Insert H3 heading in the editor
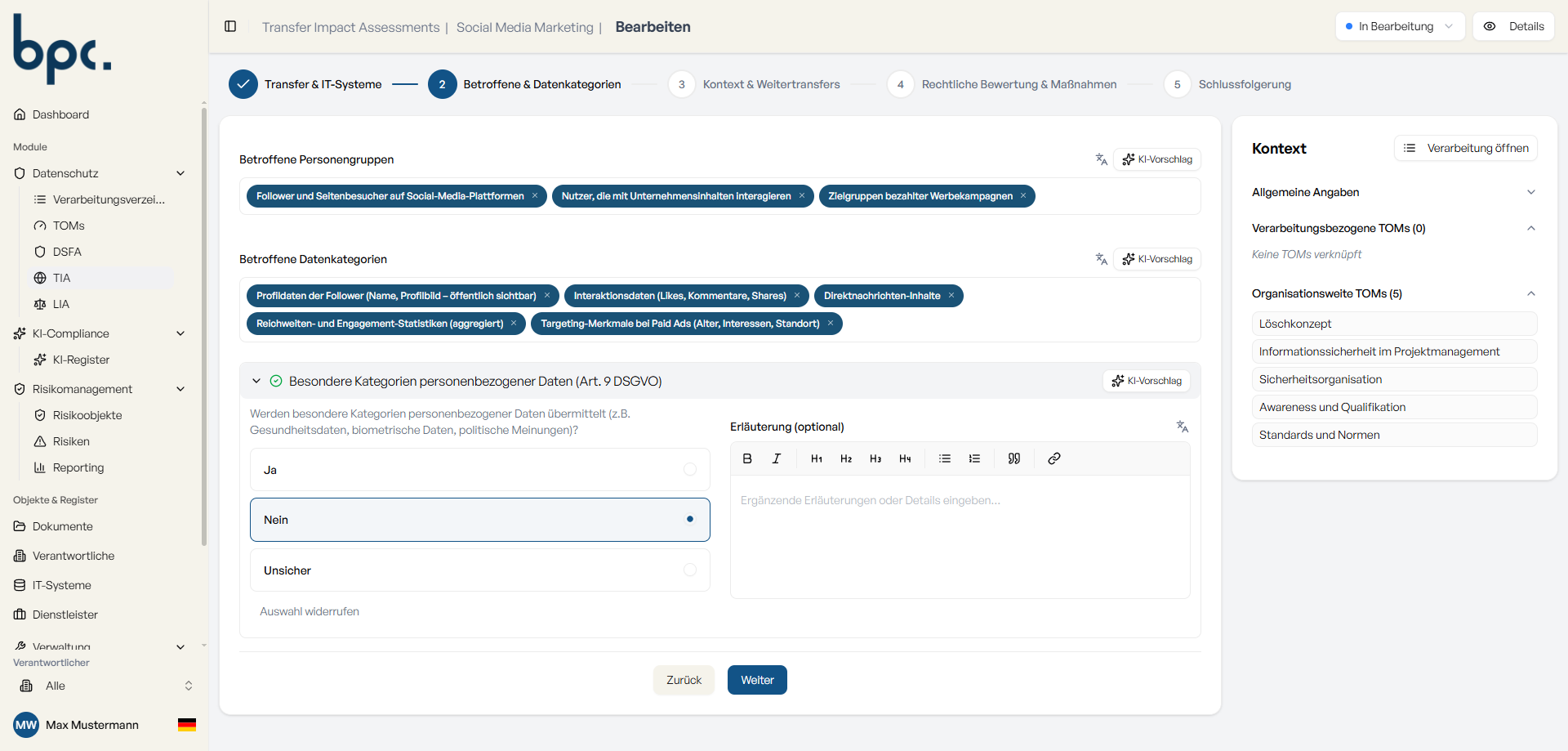The image size is (1568, 751). (x=875, y=458)
